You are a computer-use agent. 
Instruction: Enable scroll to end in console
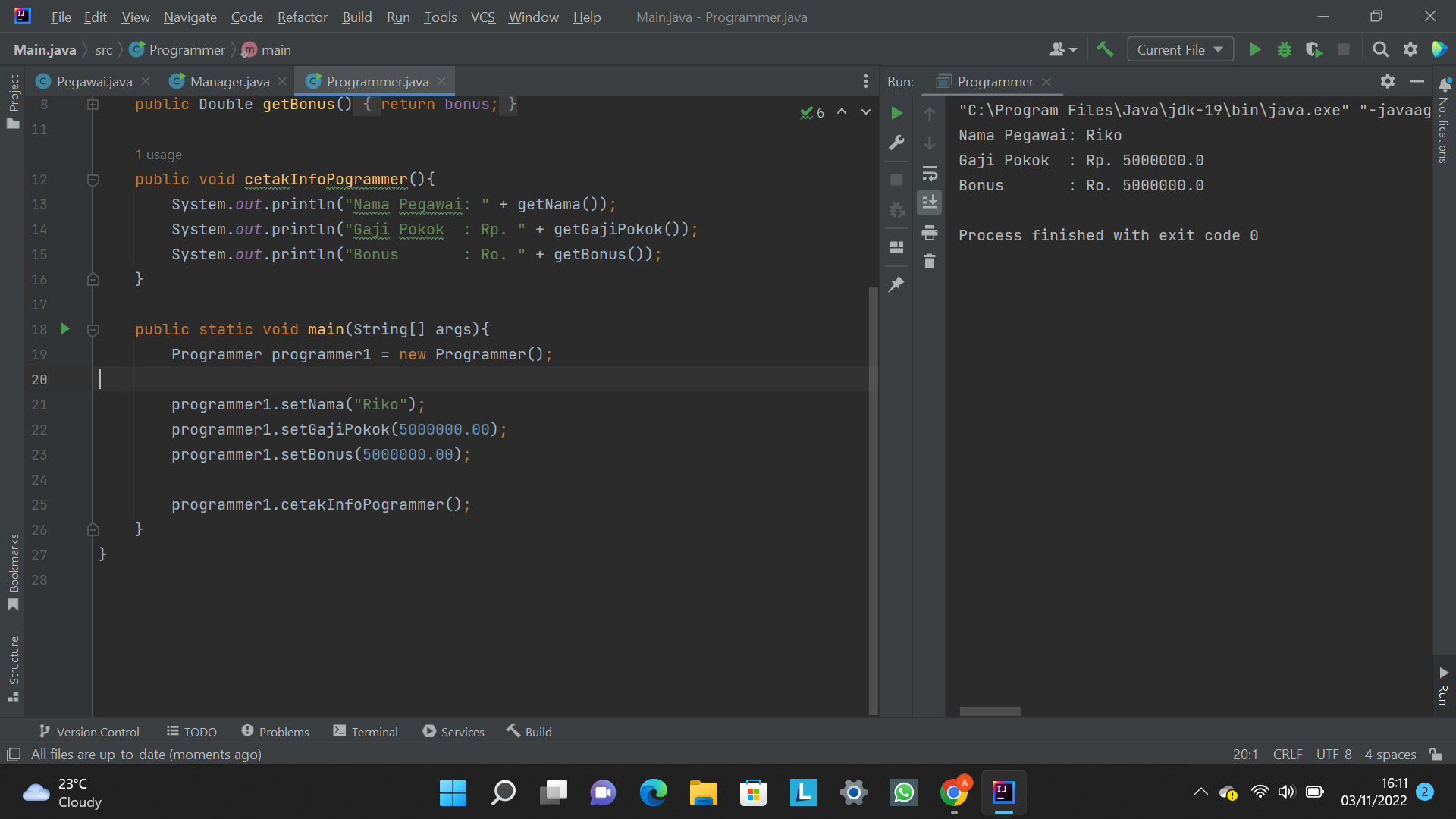[x=930, y=202]
